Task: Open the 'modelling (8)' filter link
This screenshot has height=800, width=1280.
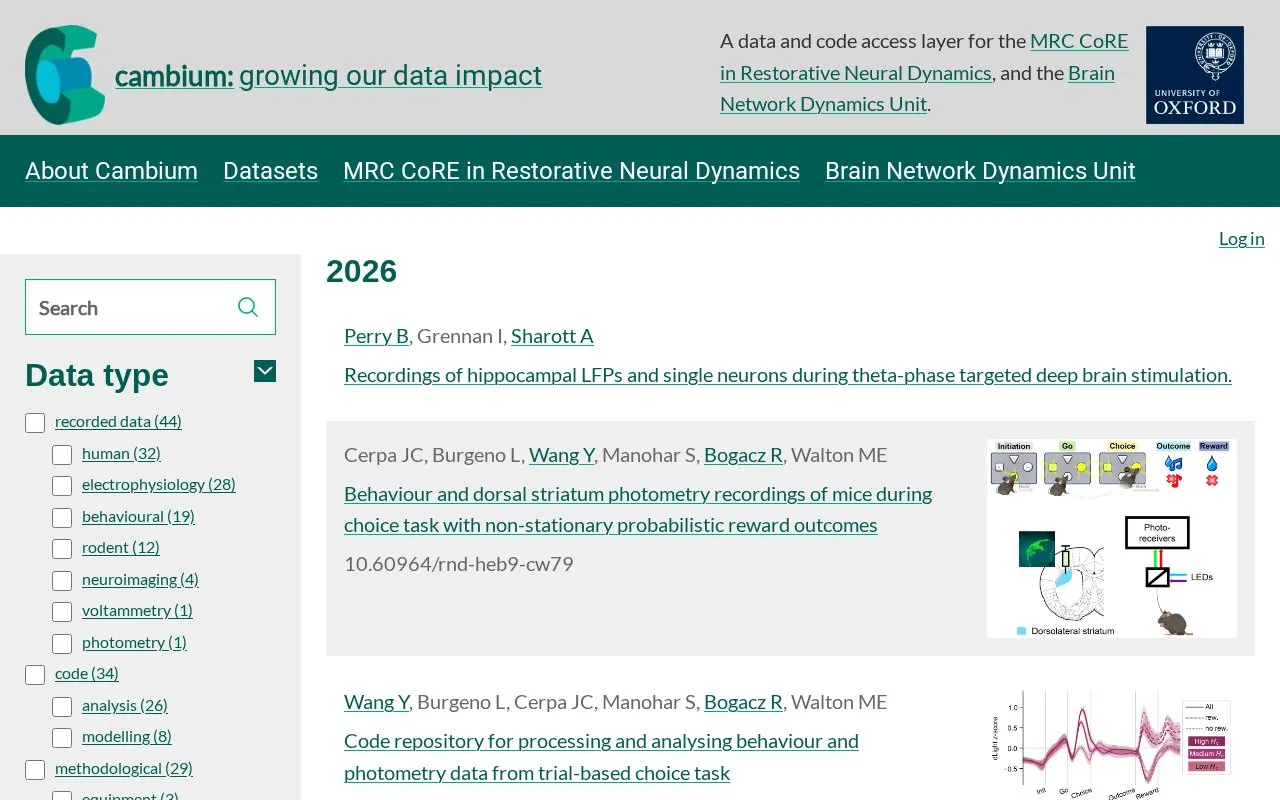Action: (x=127, y=737)
